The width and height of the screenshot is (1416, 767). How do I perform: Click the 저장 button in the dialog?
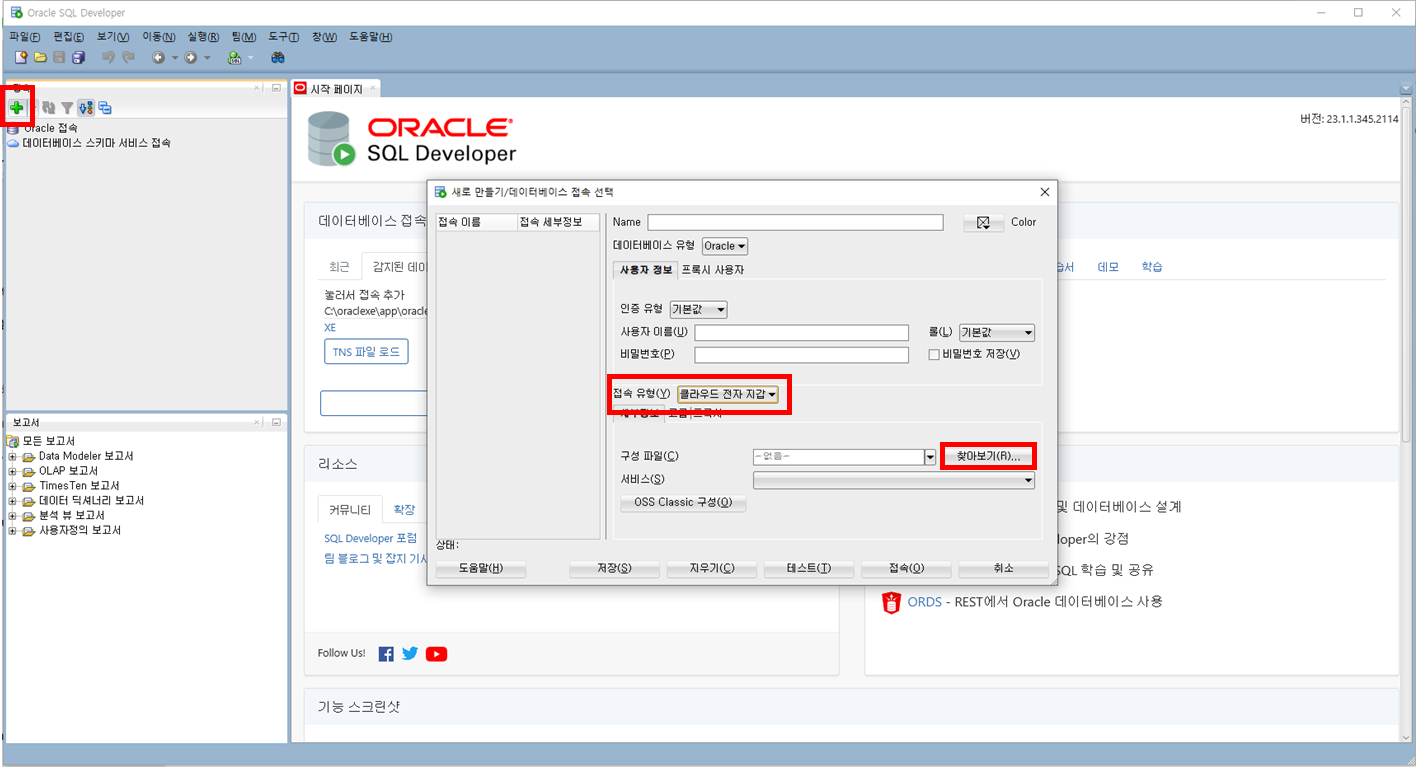(x=614, y=568)
